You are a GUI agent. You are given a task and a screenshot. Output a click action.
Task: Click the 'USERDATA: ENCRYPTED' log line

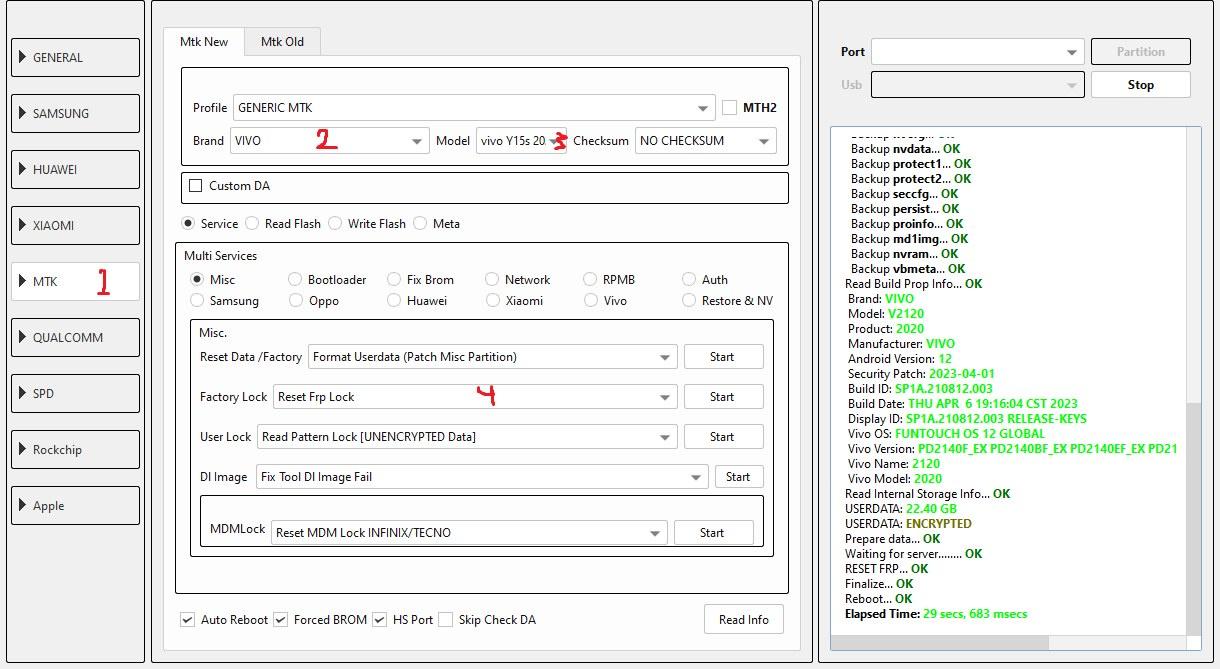click(x=908, y=524)
